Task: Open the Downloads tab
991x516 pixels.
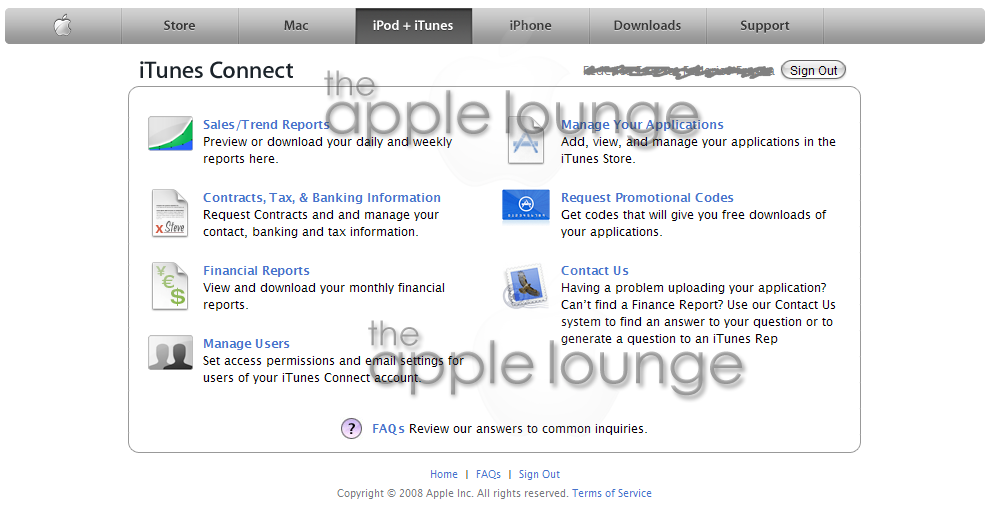Action: click(x=648, y=26)
